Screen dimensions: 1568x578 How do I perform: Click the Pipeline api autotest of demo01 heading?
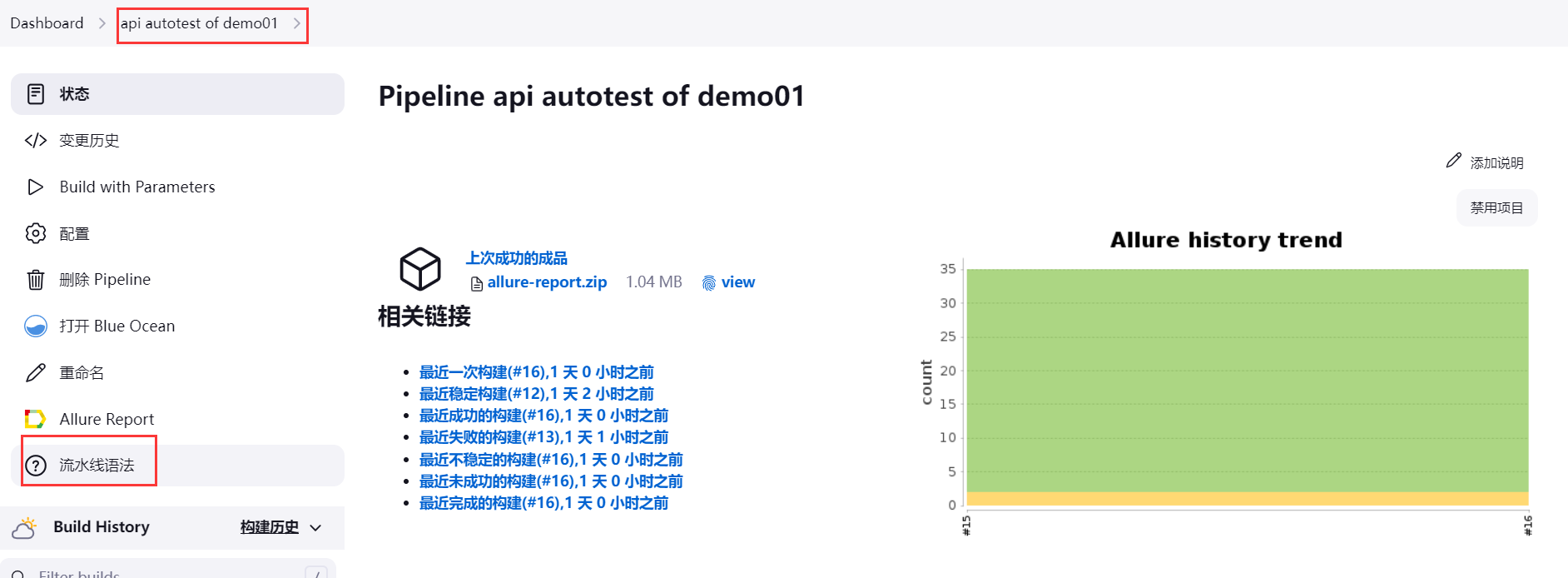coord(592,97)
